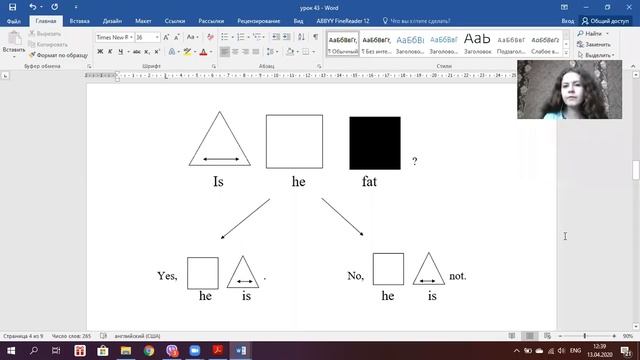This screenshot has height=360, width=640.
Task: Click the numbered list icon
Action: [x=240, y=37]
